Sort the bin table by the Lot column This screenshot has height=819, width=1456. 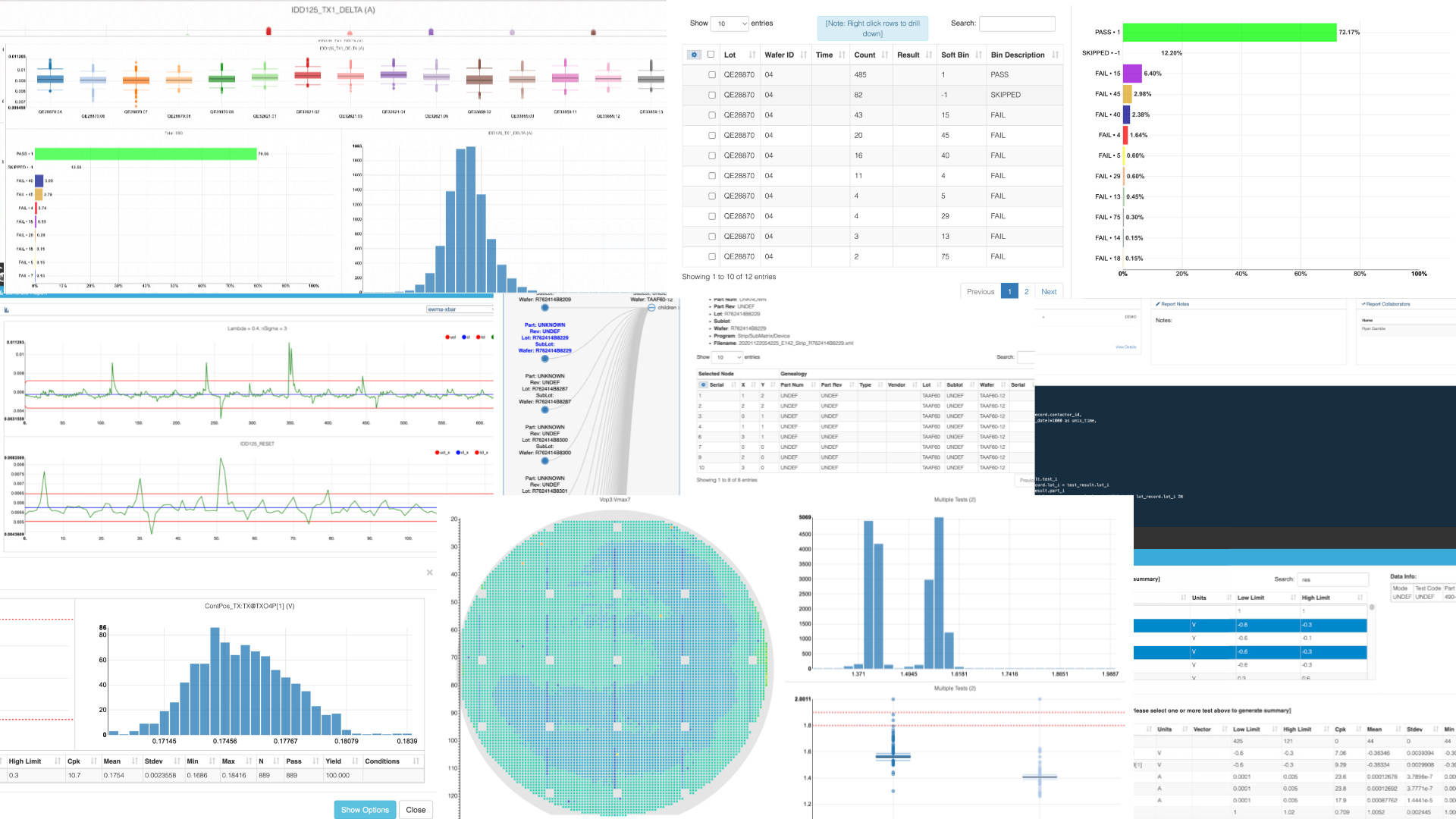739,55
